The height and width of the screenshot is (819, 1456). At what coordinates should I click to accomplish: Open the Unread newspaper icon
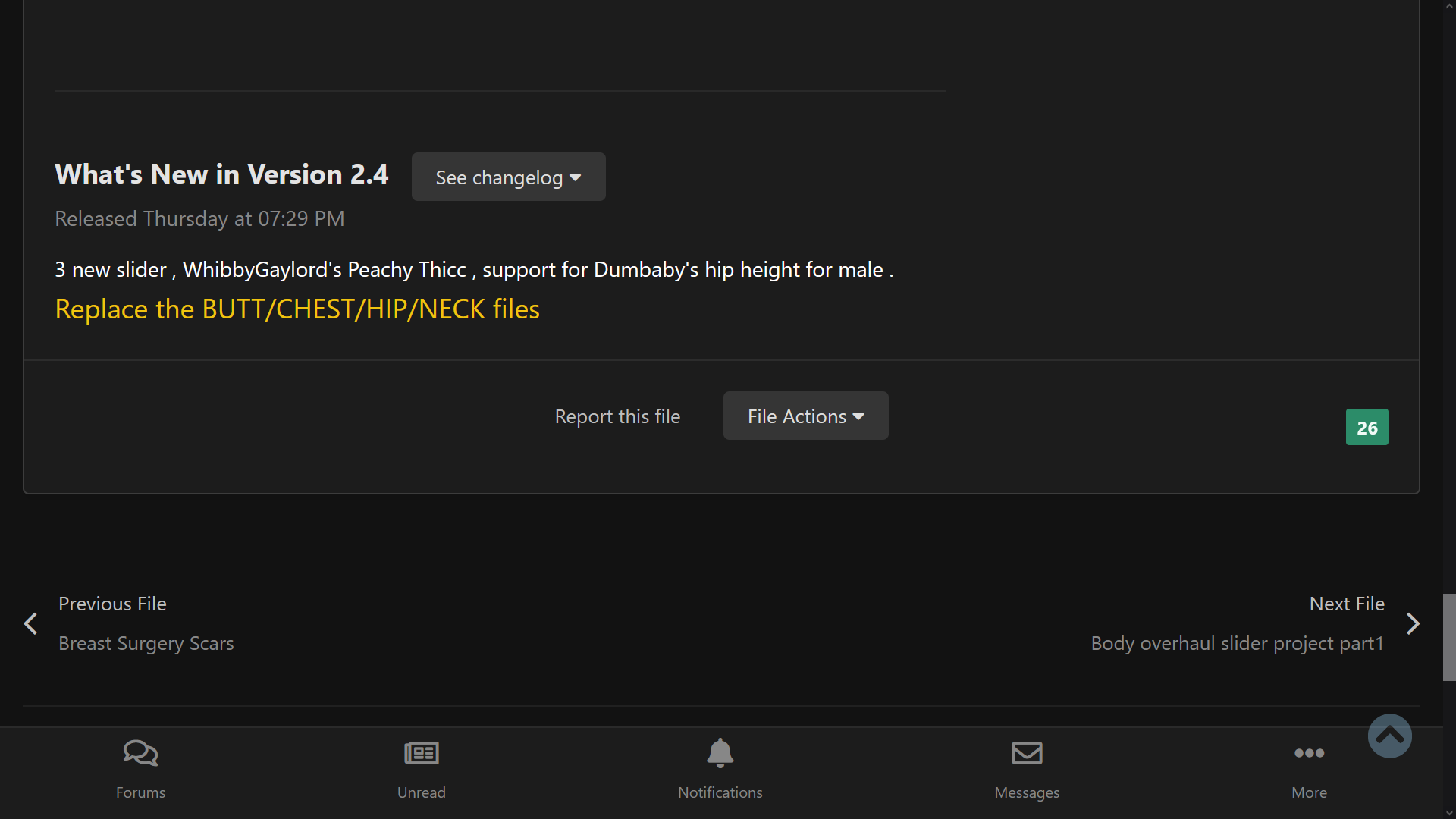(x=422, y=753)
